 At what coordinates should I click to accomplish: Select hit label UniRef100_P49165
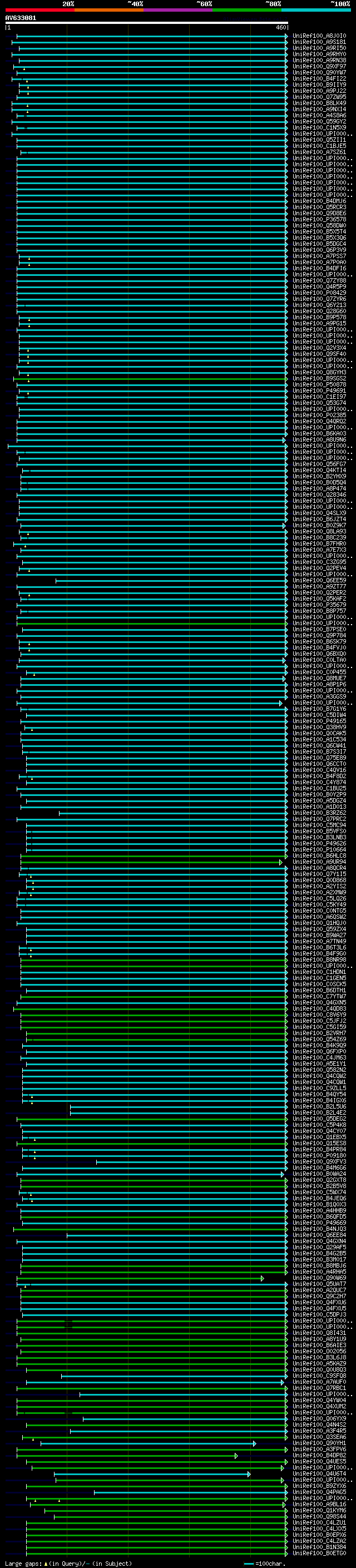pos(319,721)
